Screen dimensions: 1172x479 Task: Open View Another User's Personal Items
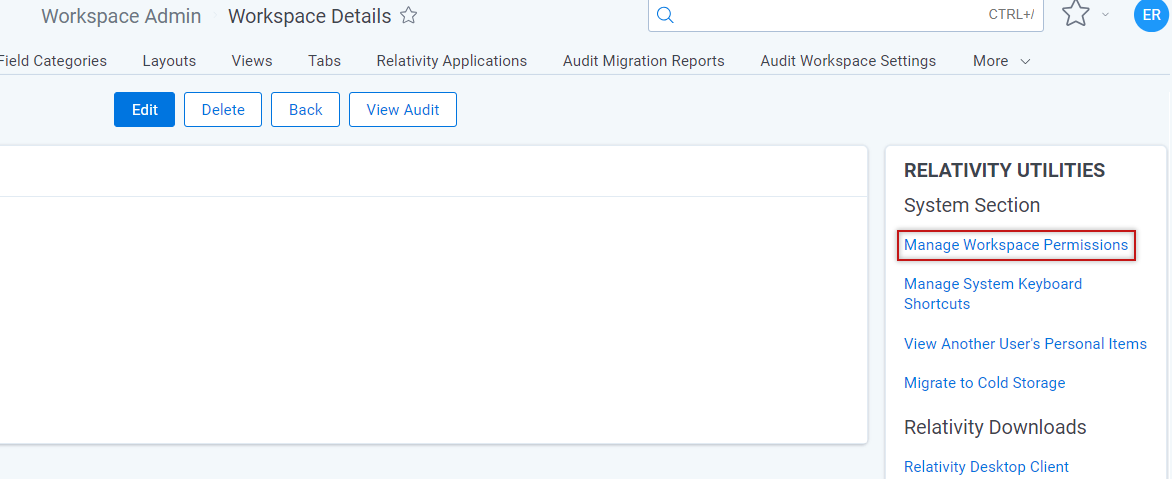[x=1025, y=344]
